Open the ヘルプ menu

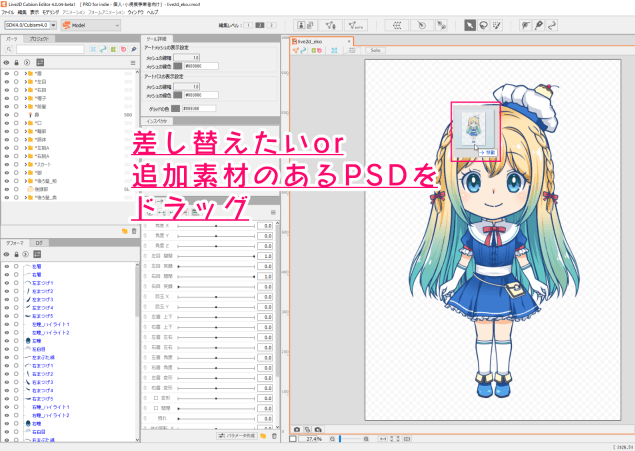[153, 12]
